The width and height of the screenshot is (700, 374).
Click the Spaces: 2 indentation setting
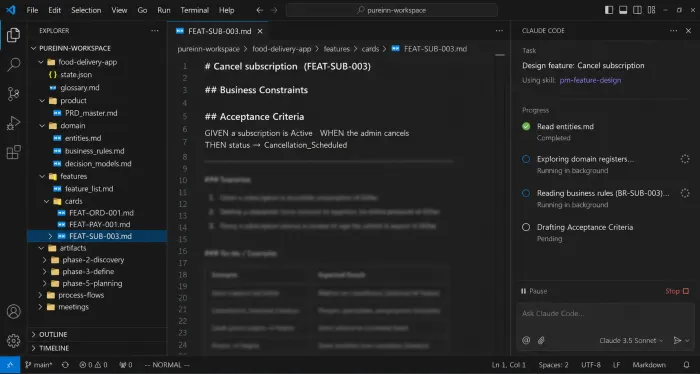click(x=554, y=365)
